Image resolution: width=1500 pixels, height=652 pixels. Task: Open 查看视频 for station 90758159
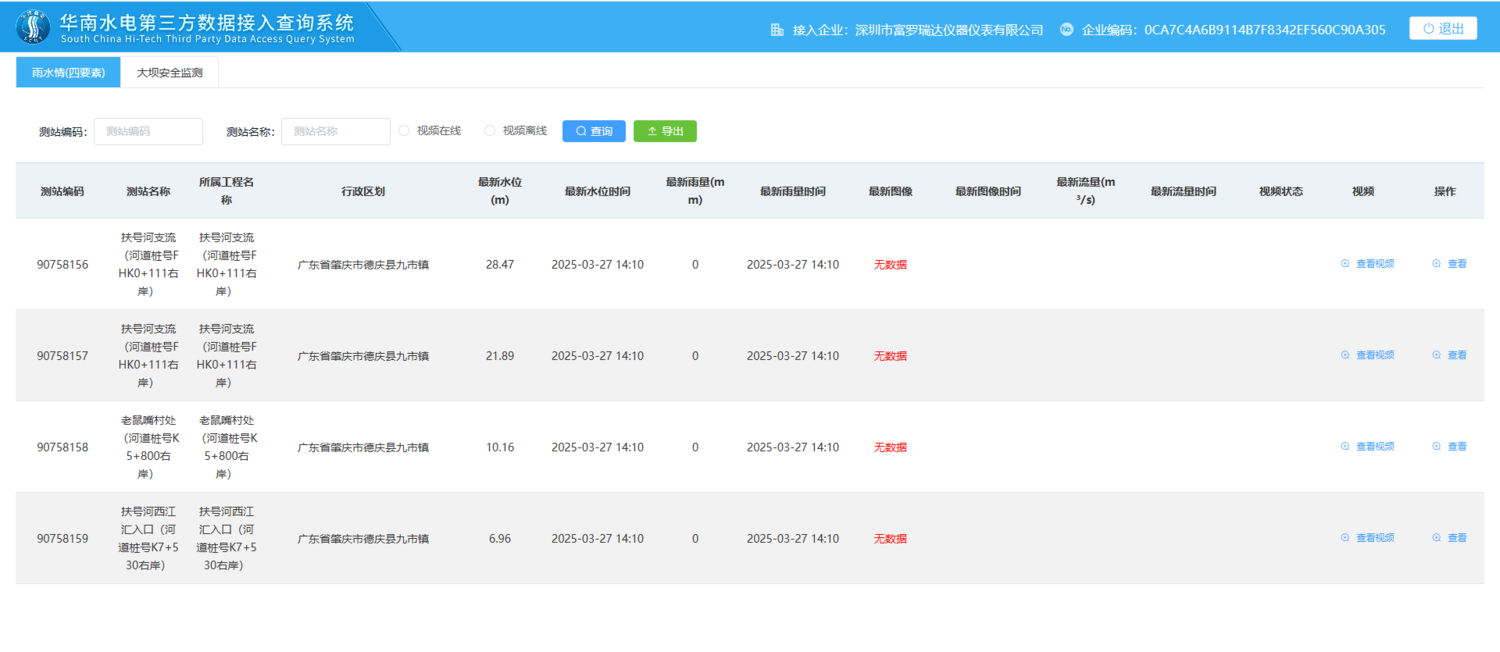(1367, 538)
